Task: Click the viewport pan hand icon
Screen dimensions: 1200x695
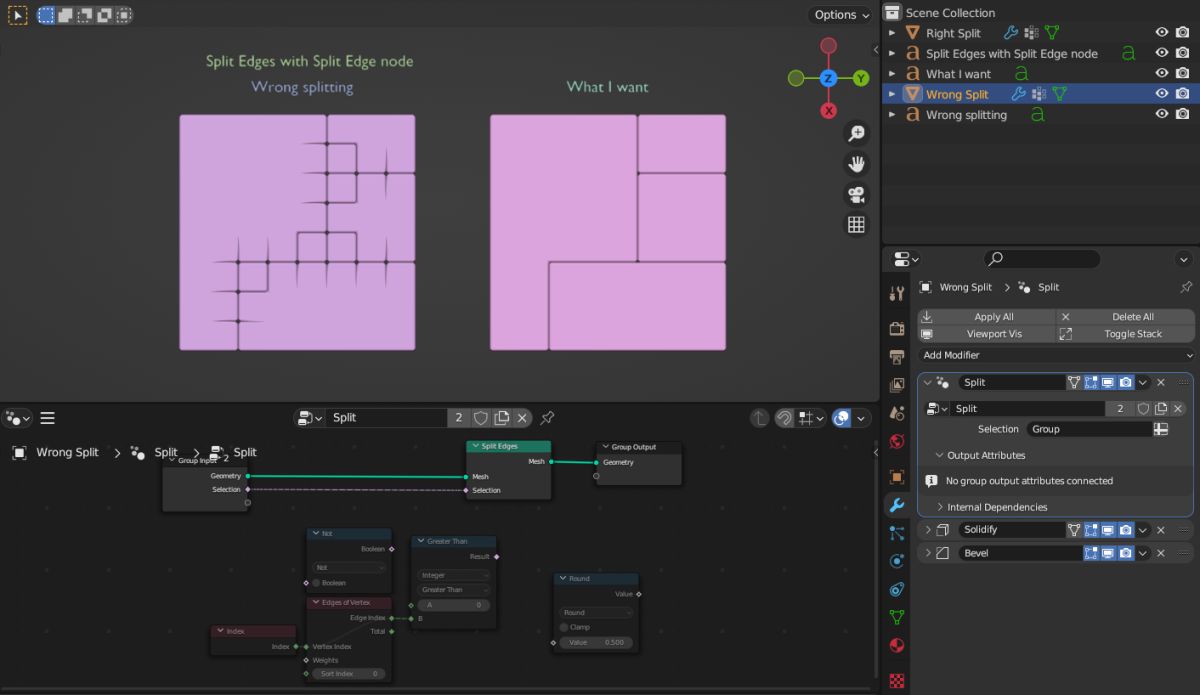Action: point(856,163)
